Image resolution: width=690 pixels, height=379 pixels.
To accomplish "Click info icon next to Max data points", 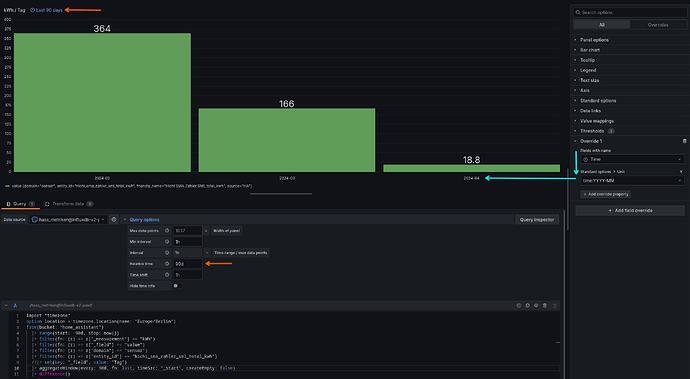I will tap(167, 231).
